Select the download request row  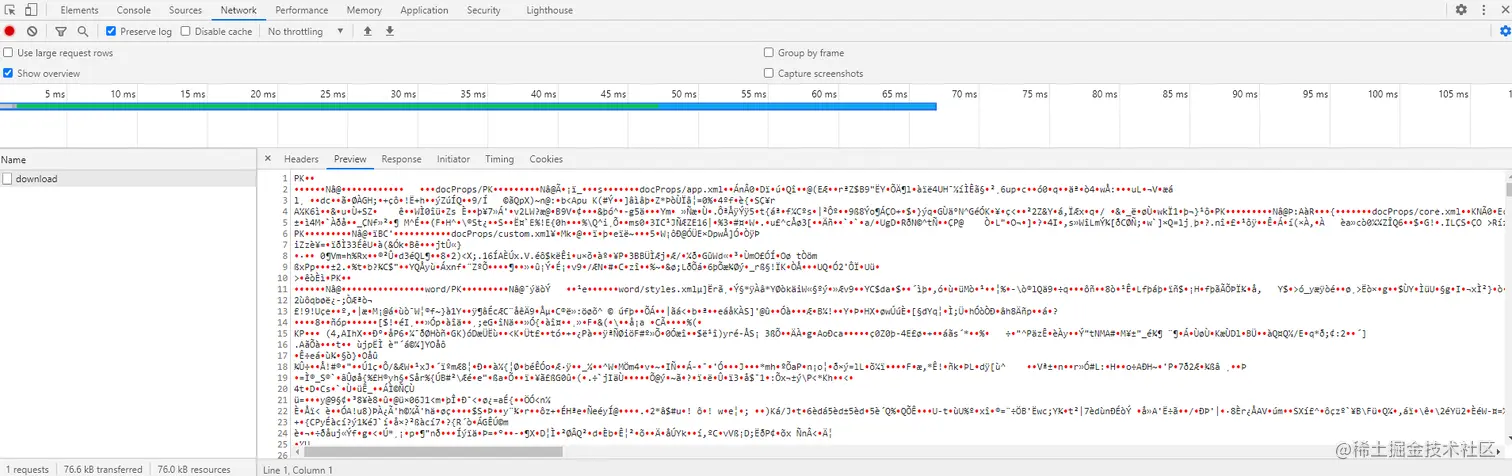pyautogui.click(x=128, y=179)
